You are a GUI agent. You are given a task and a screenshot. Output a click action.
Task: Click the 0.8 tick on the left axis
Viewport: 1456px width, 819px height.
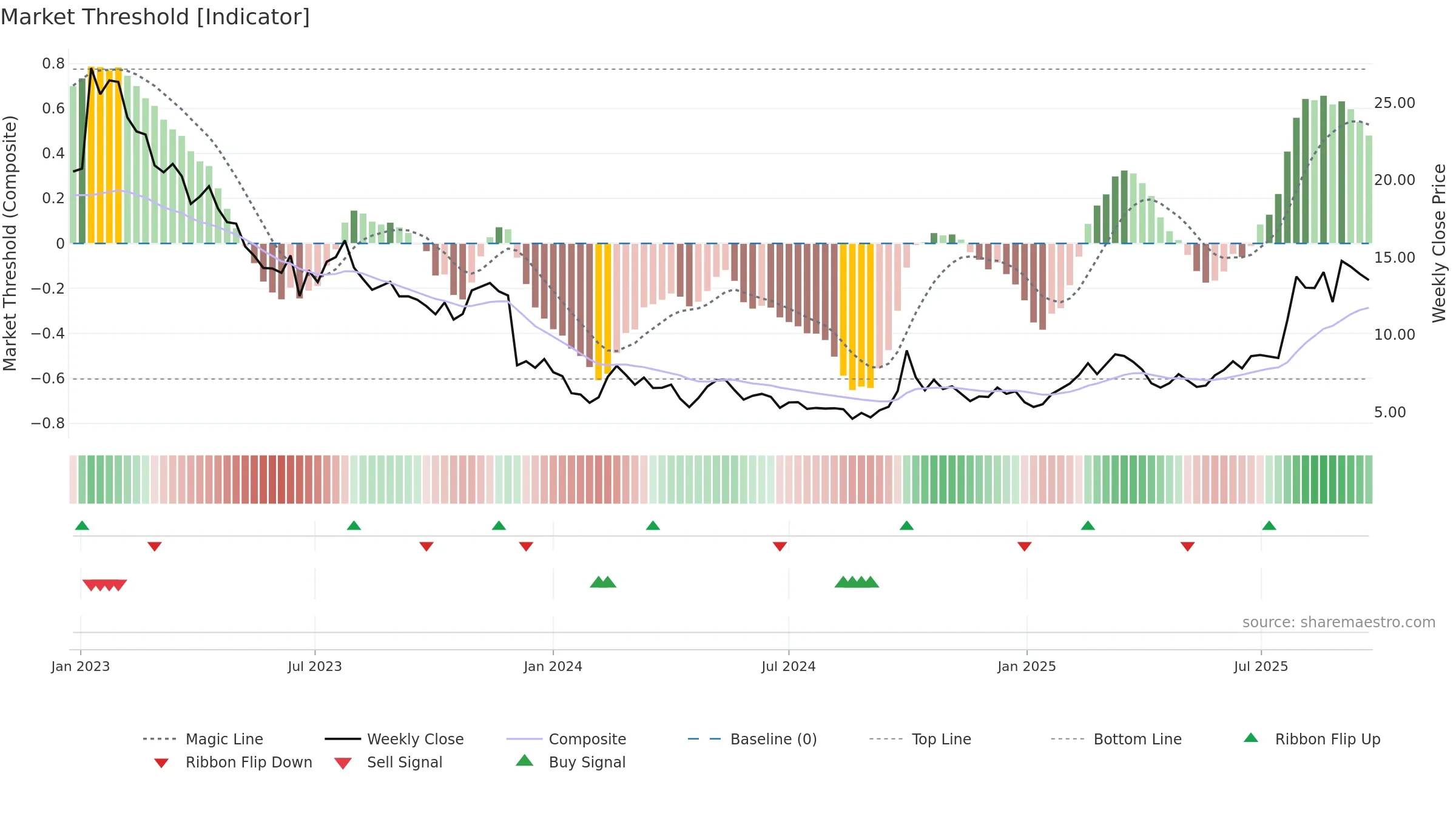(53, 64)
